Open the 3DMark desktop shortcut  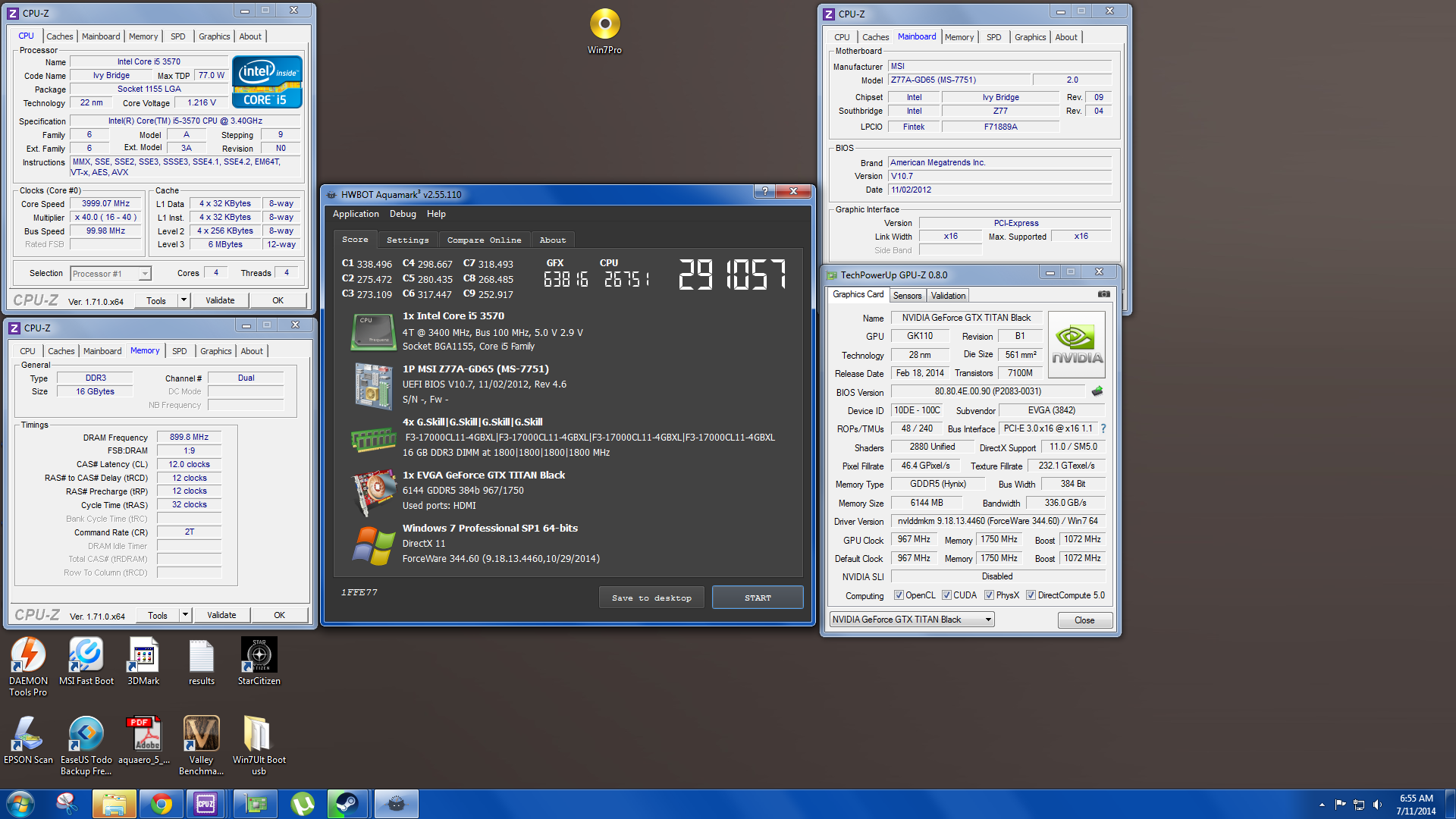143,661
